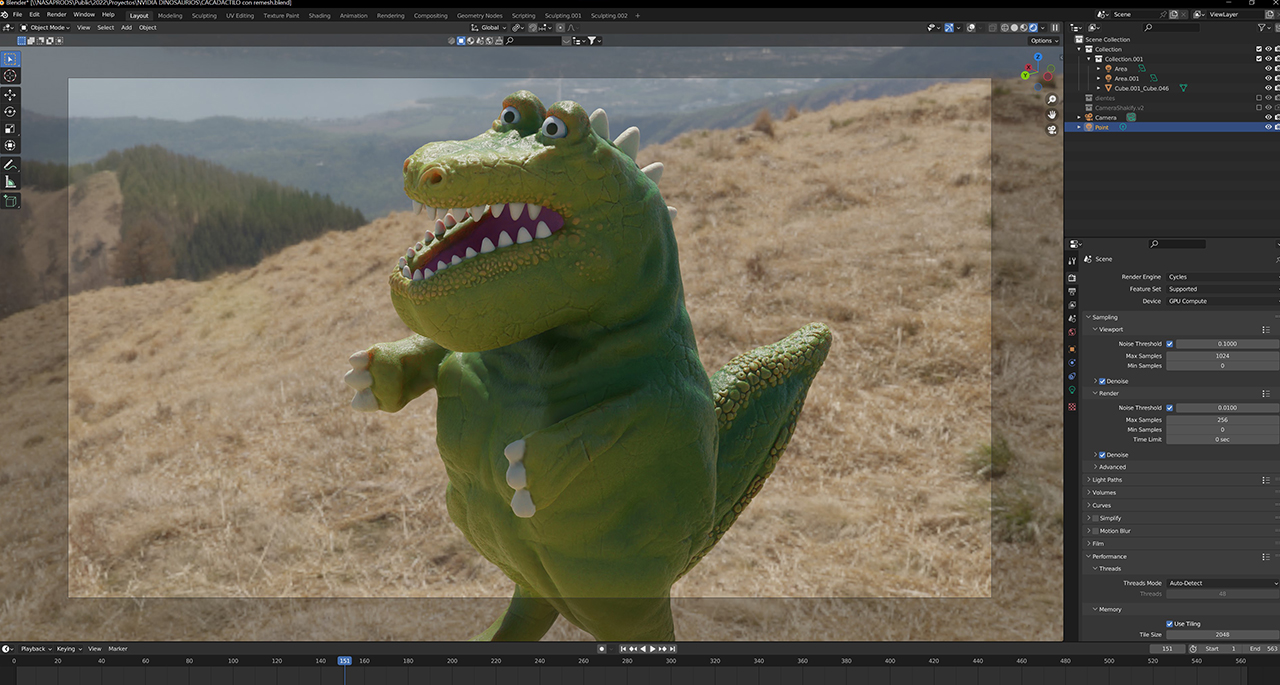Image resolution: width=1280 pixels, height=685 pixels.
Task: Open the Texture properties tab
Action: (x=1072, y=406)
